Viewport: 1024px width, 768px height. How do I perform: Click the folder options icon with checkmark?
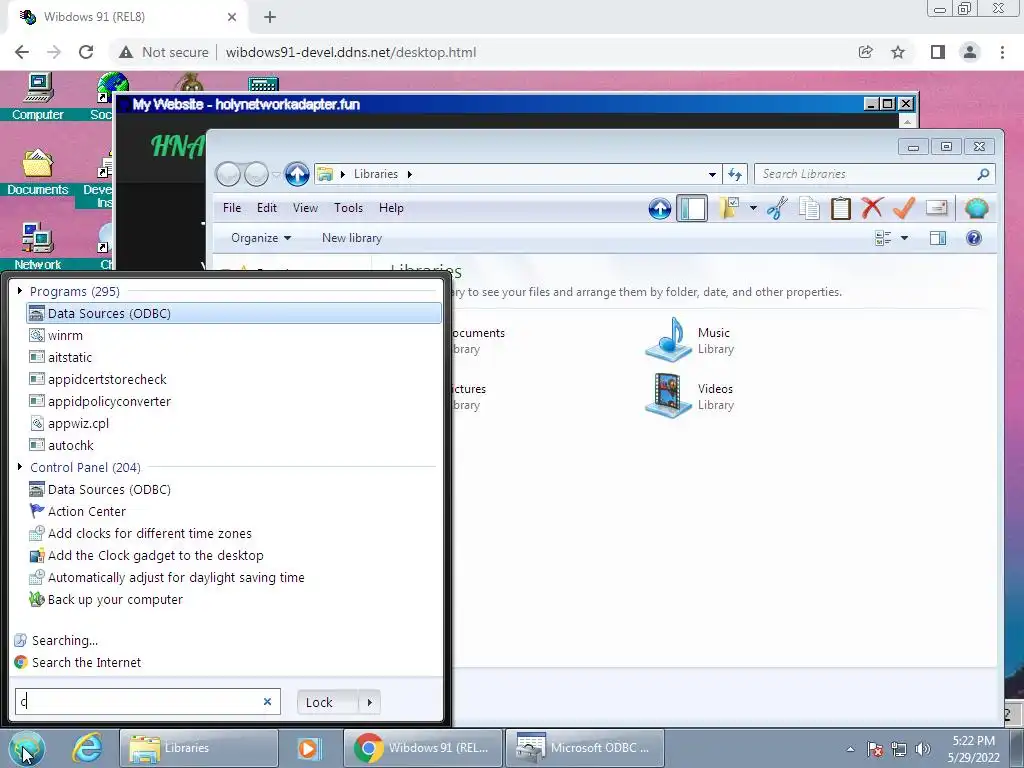pos(729,208)
